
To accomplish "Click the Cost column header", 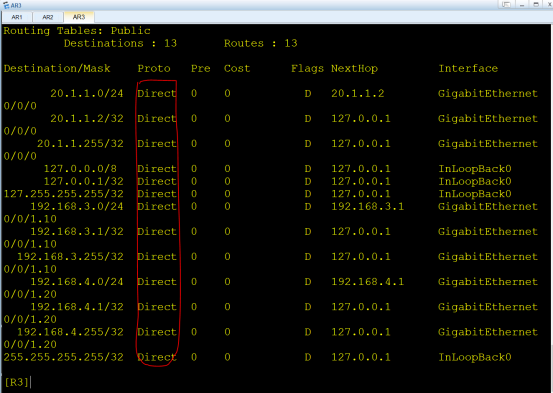I will point(237,68).
